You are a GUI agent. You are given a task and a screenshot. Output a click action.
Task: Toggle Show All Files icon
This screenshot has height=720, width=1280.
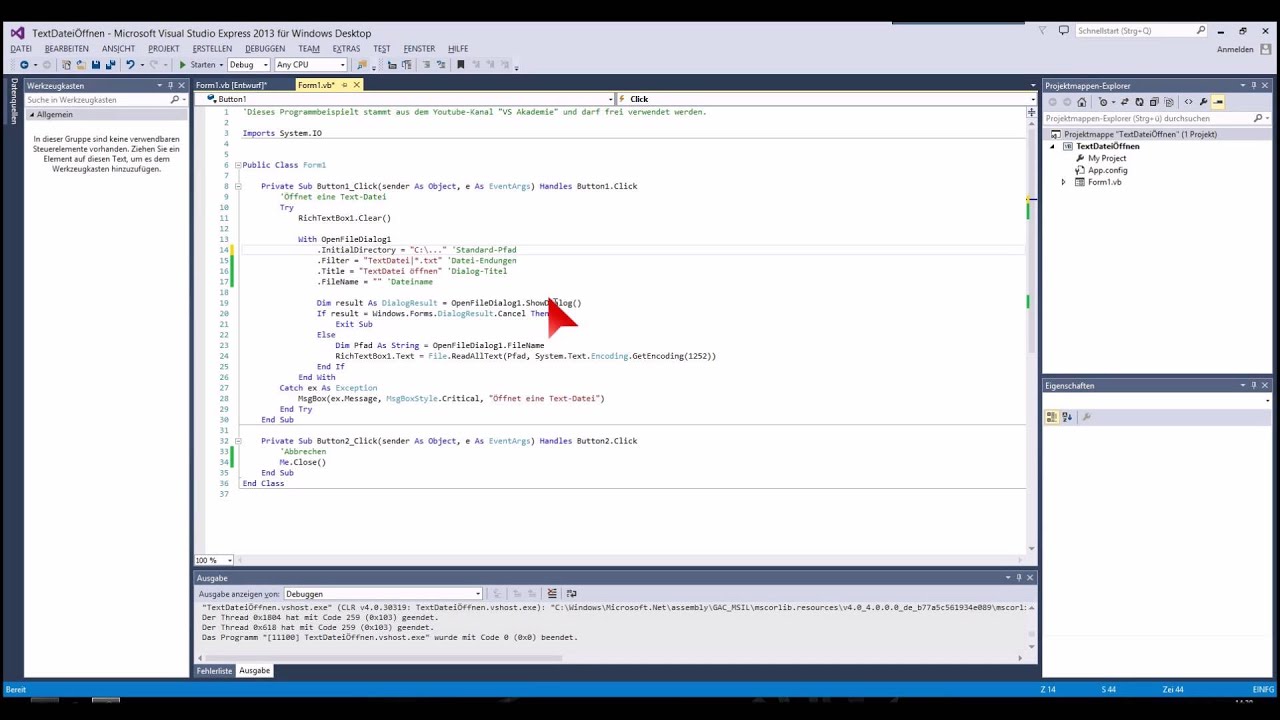[1169, 102]
